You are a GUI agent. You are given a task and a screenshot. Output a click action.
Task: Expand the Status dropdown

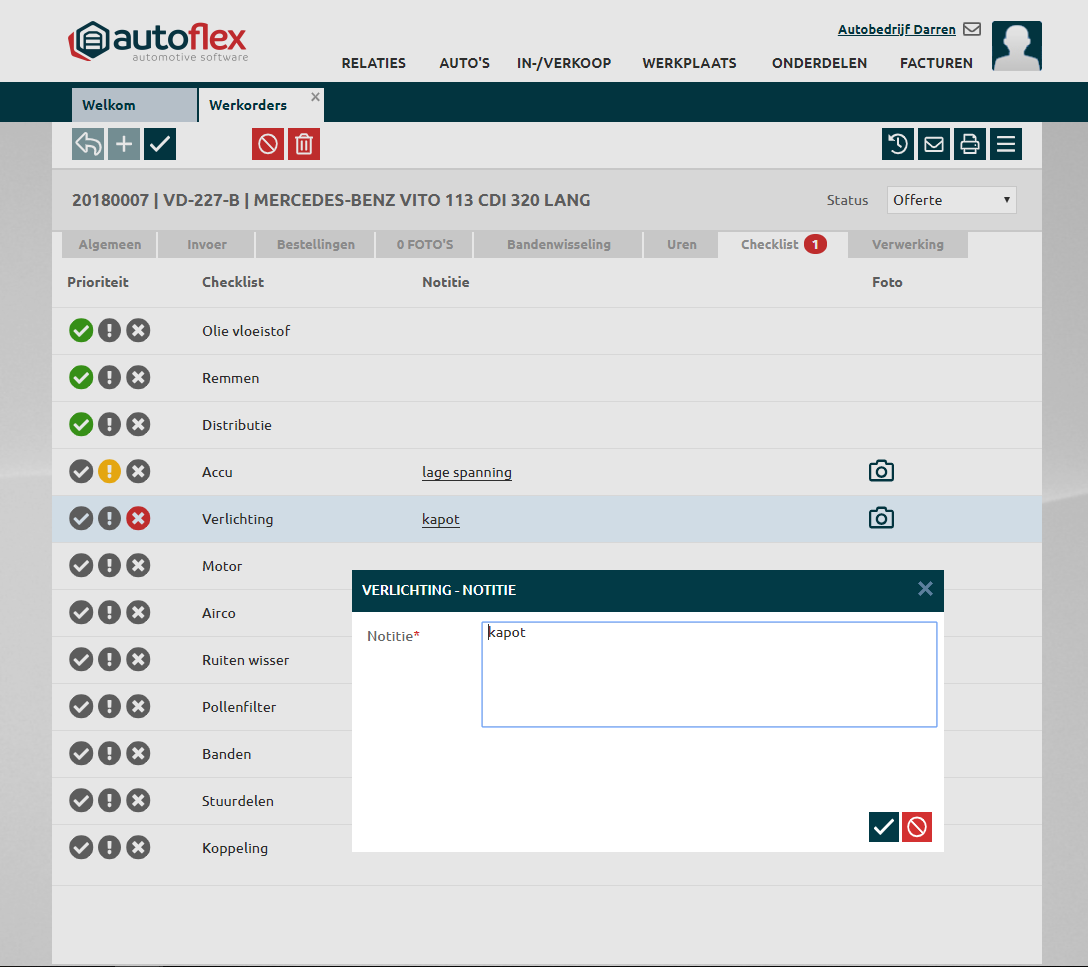tap(951, 200)
